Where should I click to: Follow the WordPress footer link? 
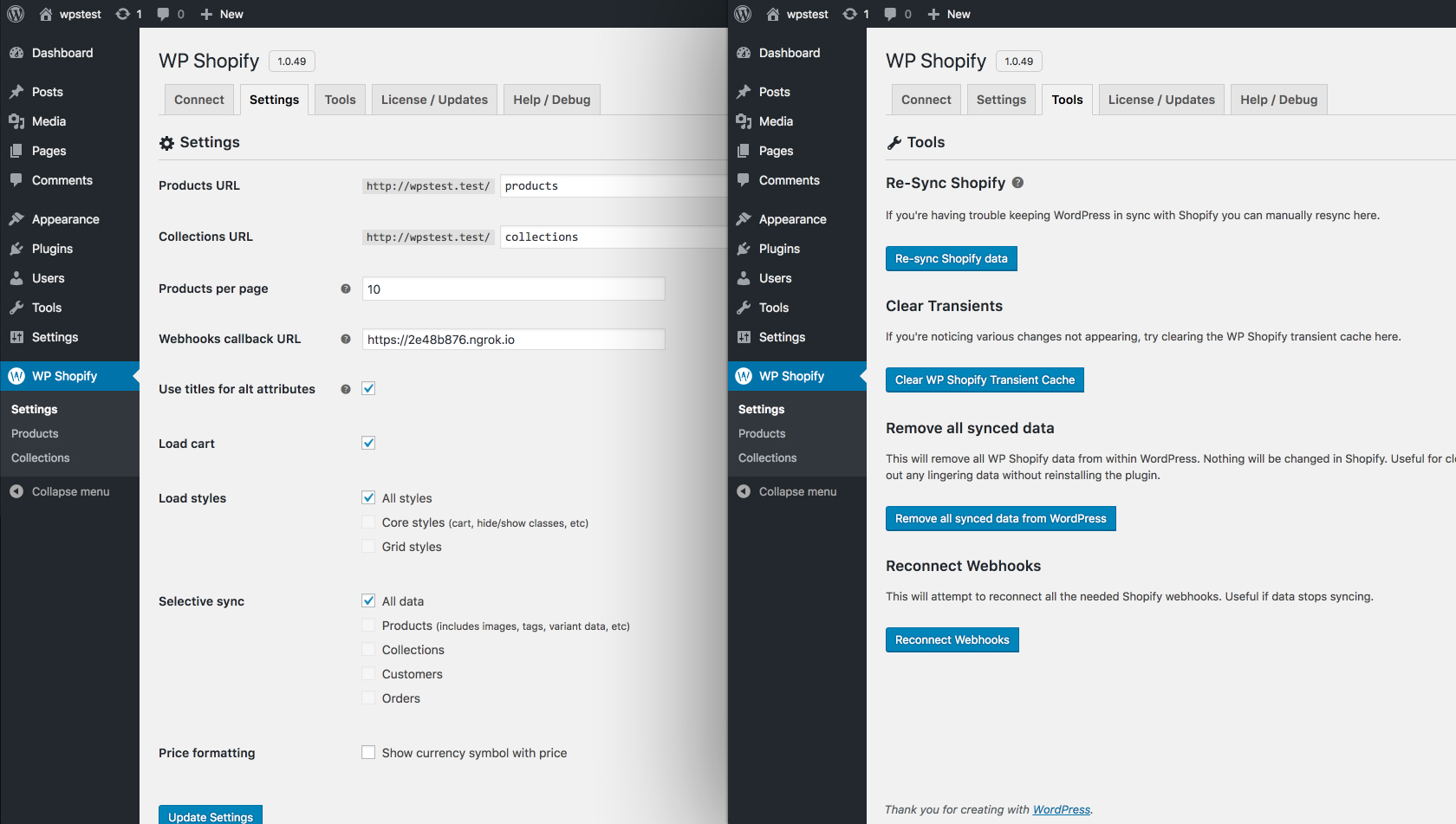pyautogui.click(x=1061, y=809)
